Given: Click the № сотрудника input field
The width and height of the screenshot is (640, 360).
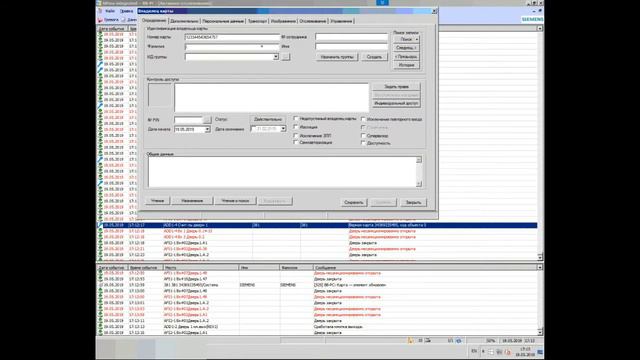Looking at the screenshot, I should click(351, 37).
